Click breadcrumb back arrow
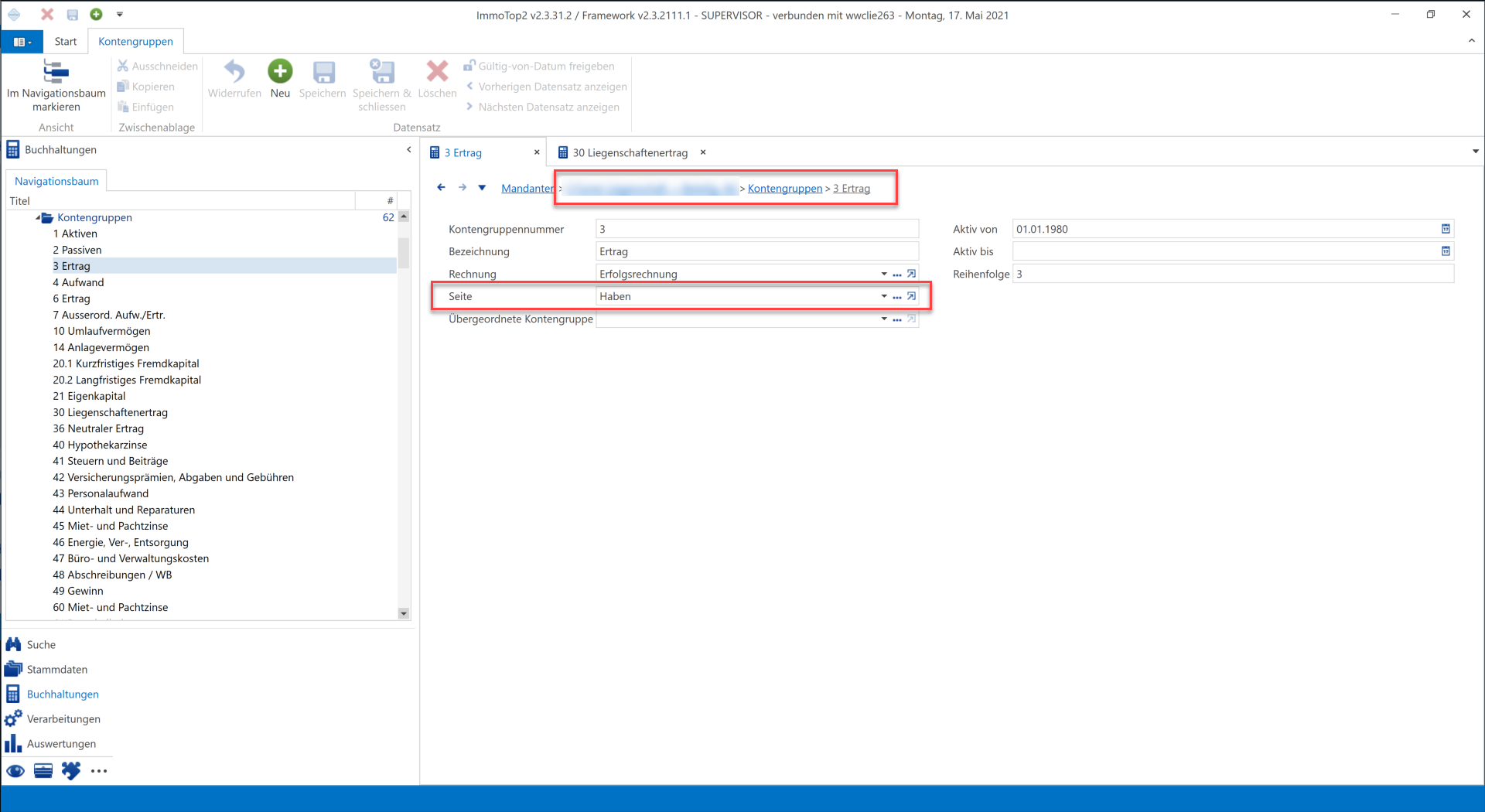This screenshot has width=1485, height=812. coord(441,187)
